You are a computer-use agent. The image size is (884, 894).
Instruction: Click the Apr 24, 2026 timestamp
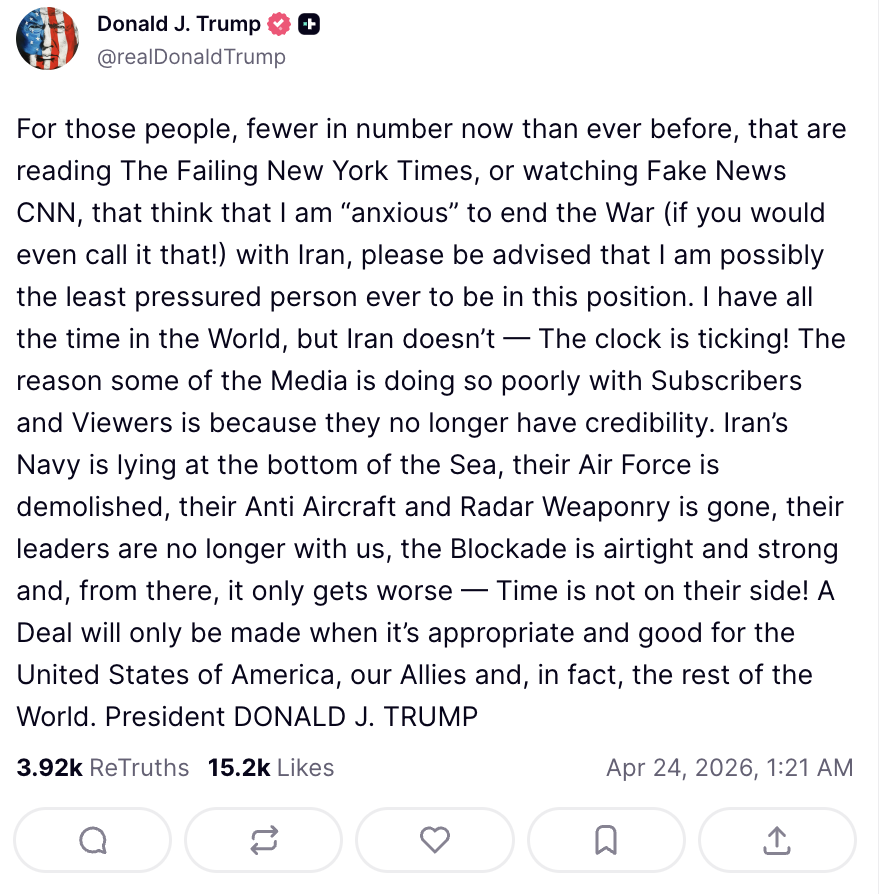[x=729, y=768]
